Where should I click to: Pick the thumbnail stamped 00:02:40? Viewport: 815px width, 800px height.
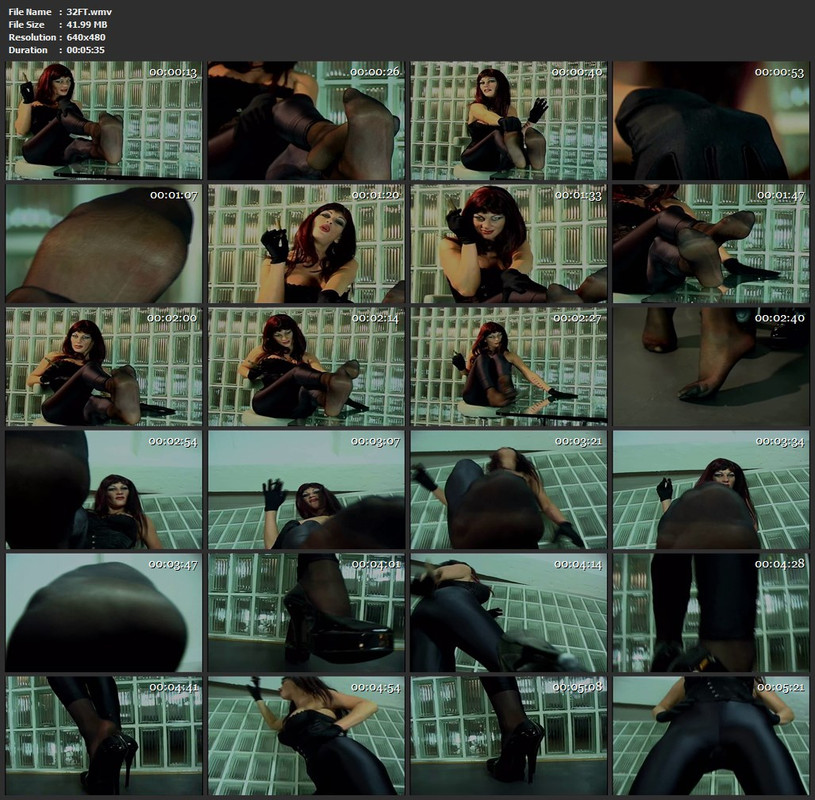[x=711, y=366]
